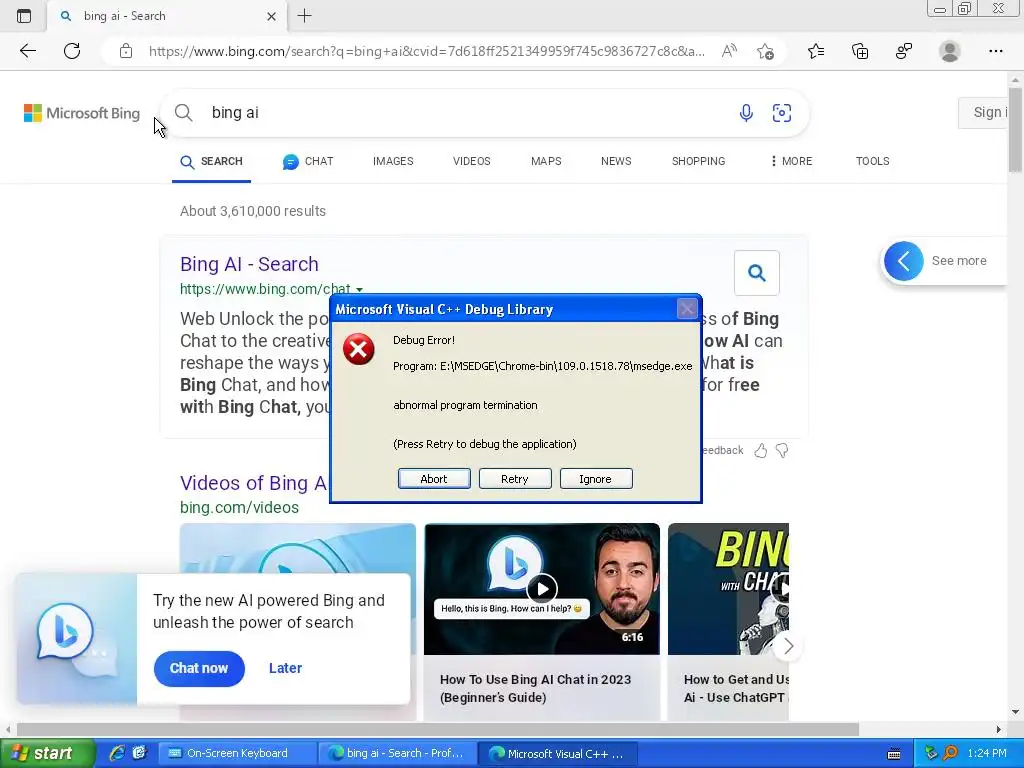Click the site lock info icon
Viewport: 1024px width, 768px height.
tap(126, 51)
